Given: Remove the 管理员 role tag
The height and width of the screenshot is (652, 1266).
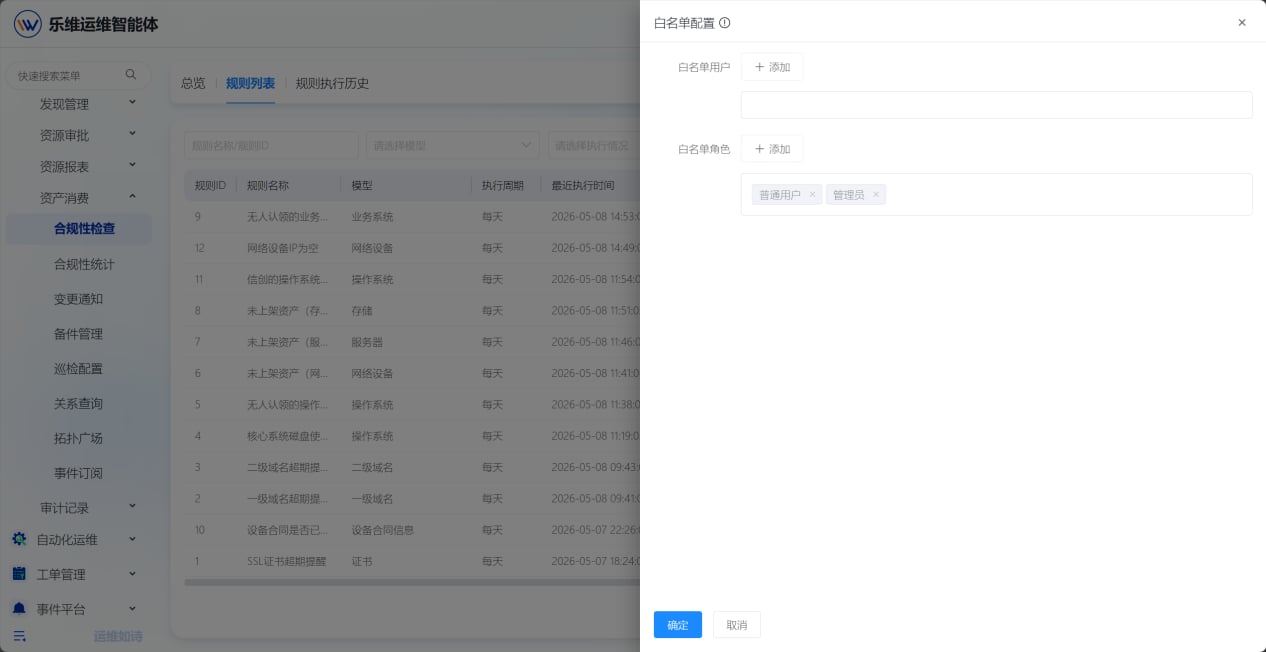Looking at the screenshot, I should click(876, 195).
